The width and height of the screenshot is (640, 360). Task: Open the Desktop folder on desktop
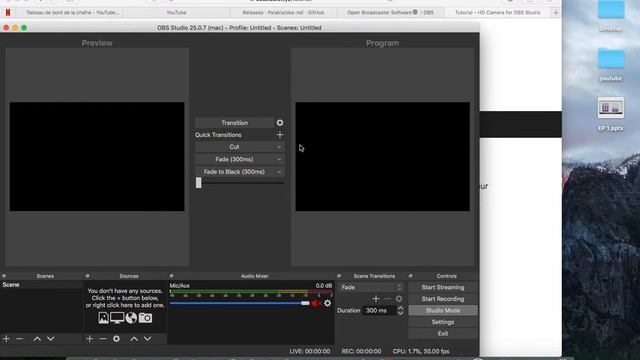coord(611,16)
